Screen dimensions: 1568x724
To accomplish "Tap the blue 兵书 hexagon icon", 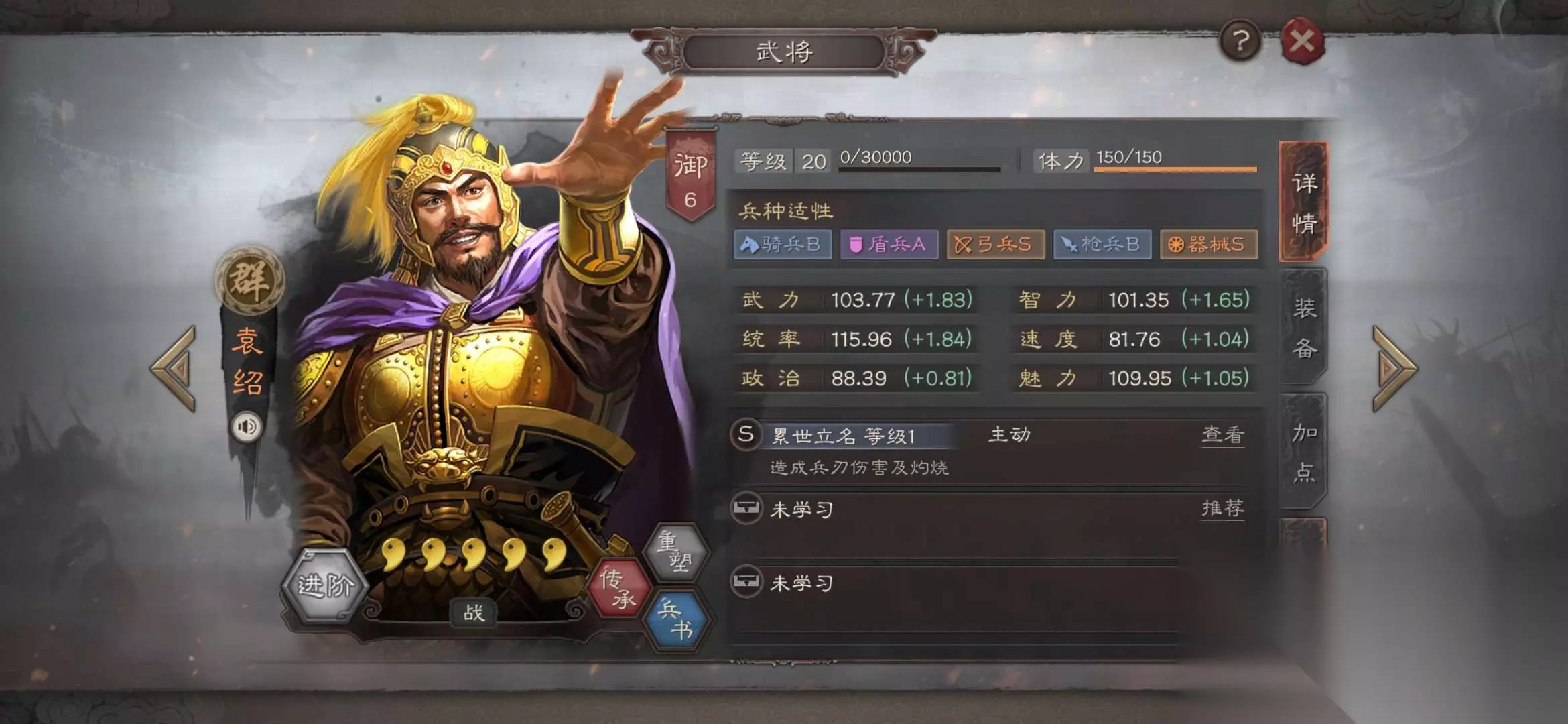I will point(676,619).
